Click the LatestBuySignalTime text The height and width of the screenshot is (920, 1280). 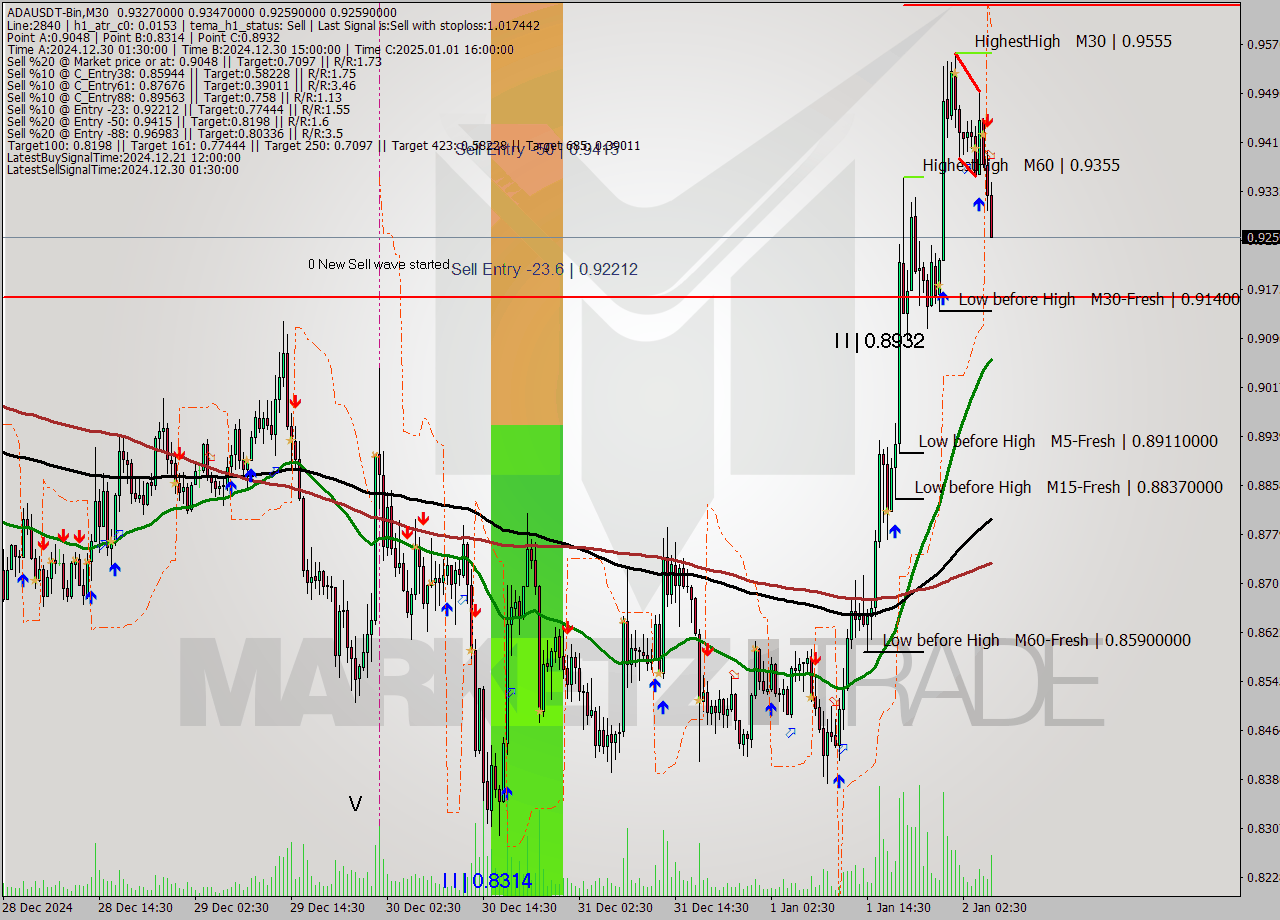click(x=123, y=157)
